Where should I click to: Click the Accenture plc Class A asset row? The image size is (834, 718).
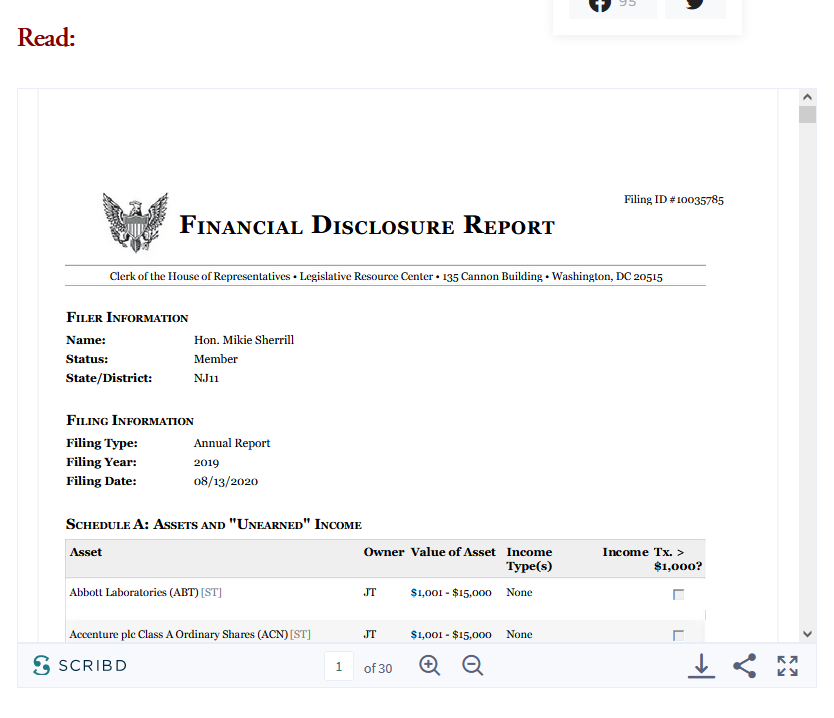point(385,632)
